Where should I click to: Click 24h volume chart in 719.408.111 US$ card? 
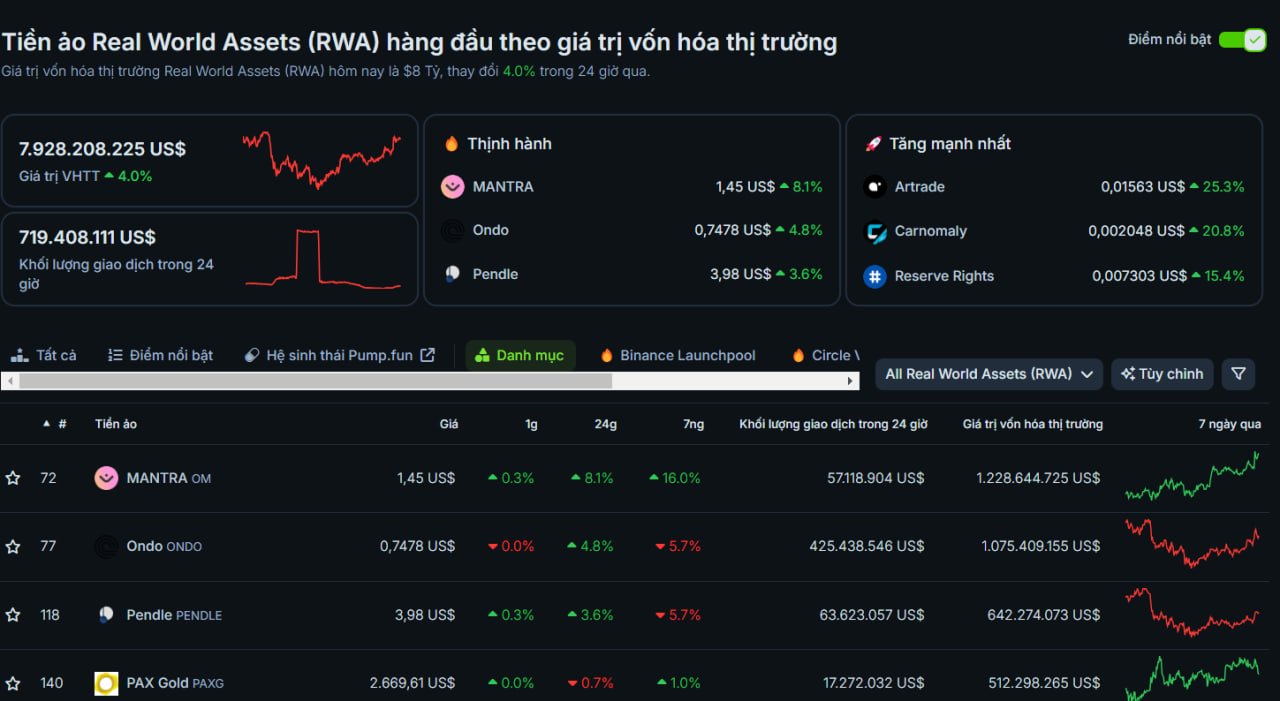click(323, 259)
